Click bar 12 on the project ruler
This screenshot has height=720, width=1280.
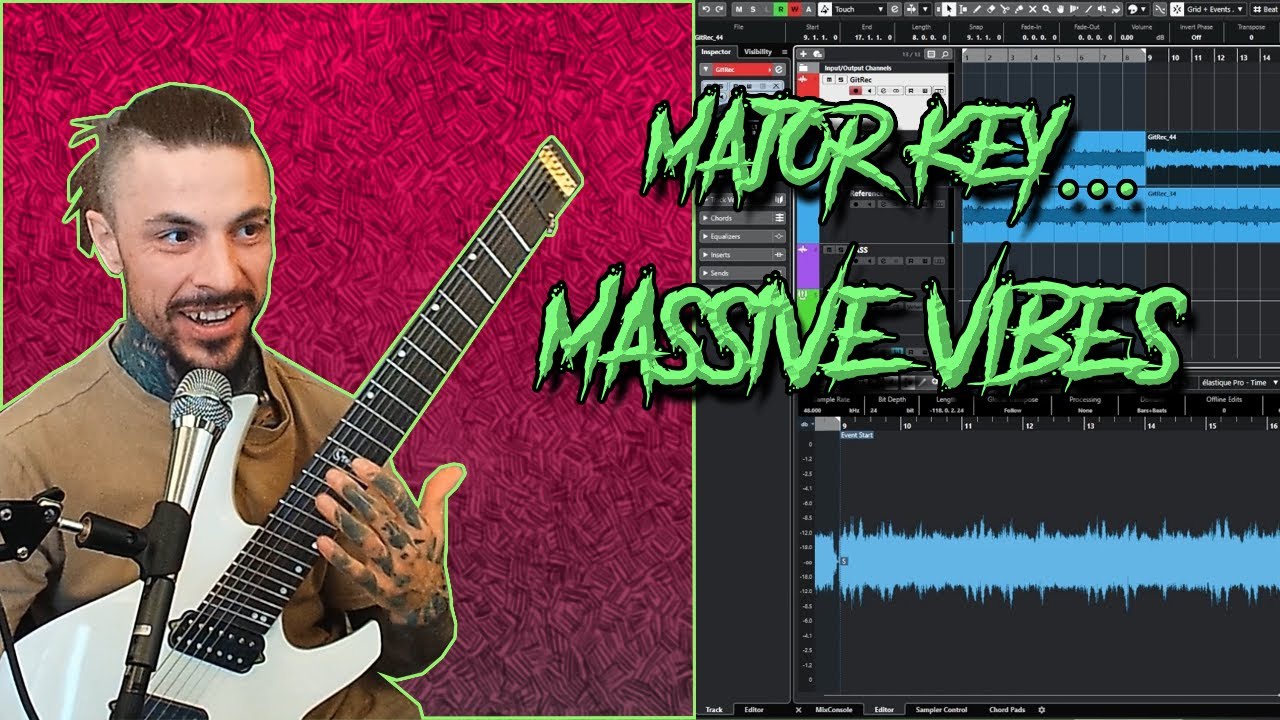point(1220,58)
